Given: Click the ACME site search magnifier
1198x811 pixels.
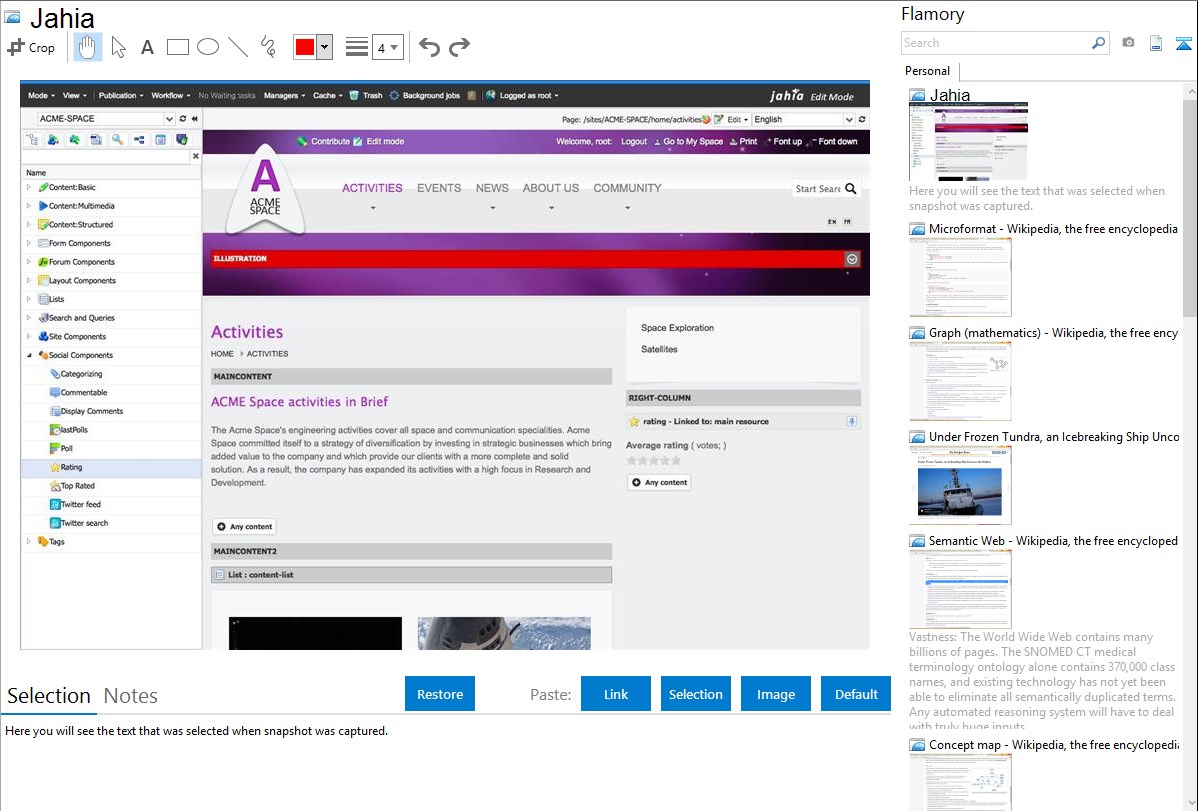Looking at the screenshot, I should tap(850, 189).
